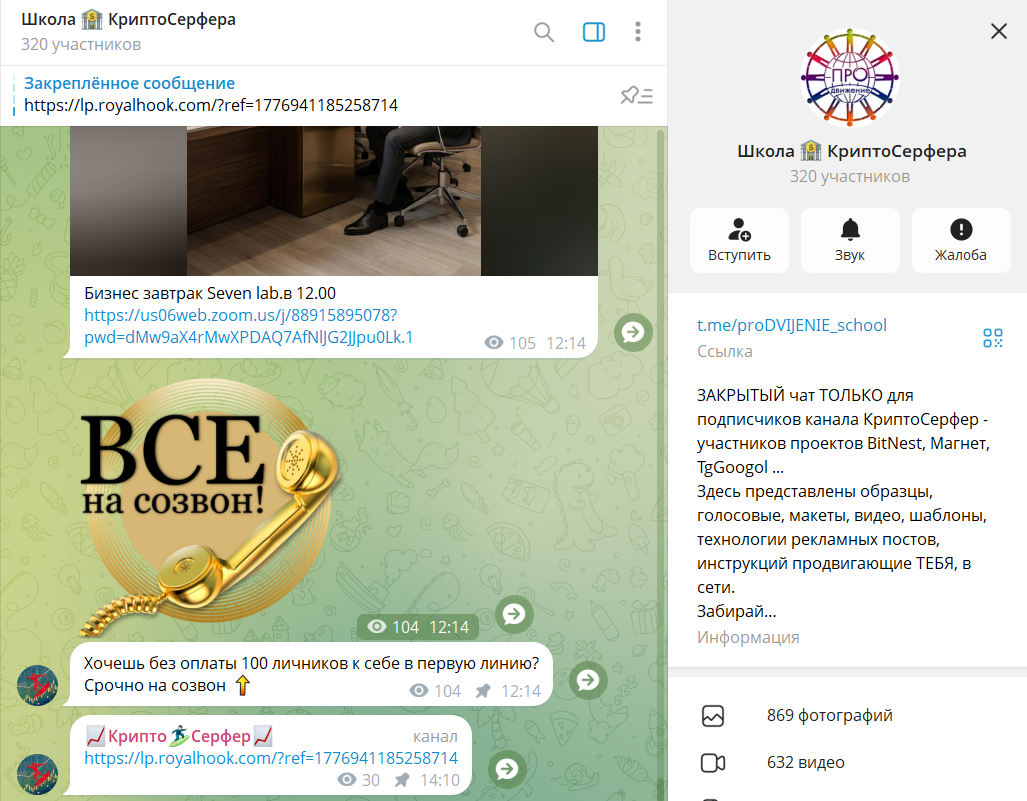Click the chat scrollbar

(662, 462)
